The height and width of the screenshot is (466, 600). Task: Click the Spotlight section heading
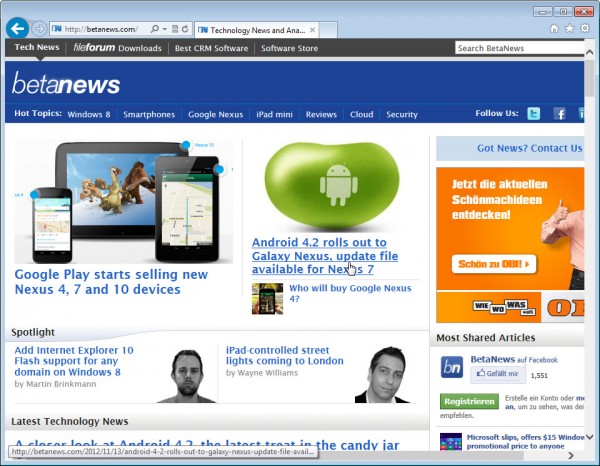pyautogui.click(x=33, y=332)
